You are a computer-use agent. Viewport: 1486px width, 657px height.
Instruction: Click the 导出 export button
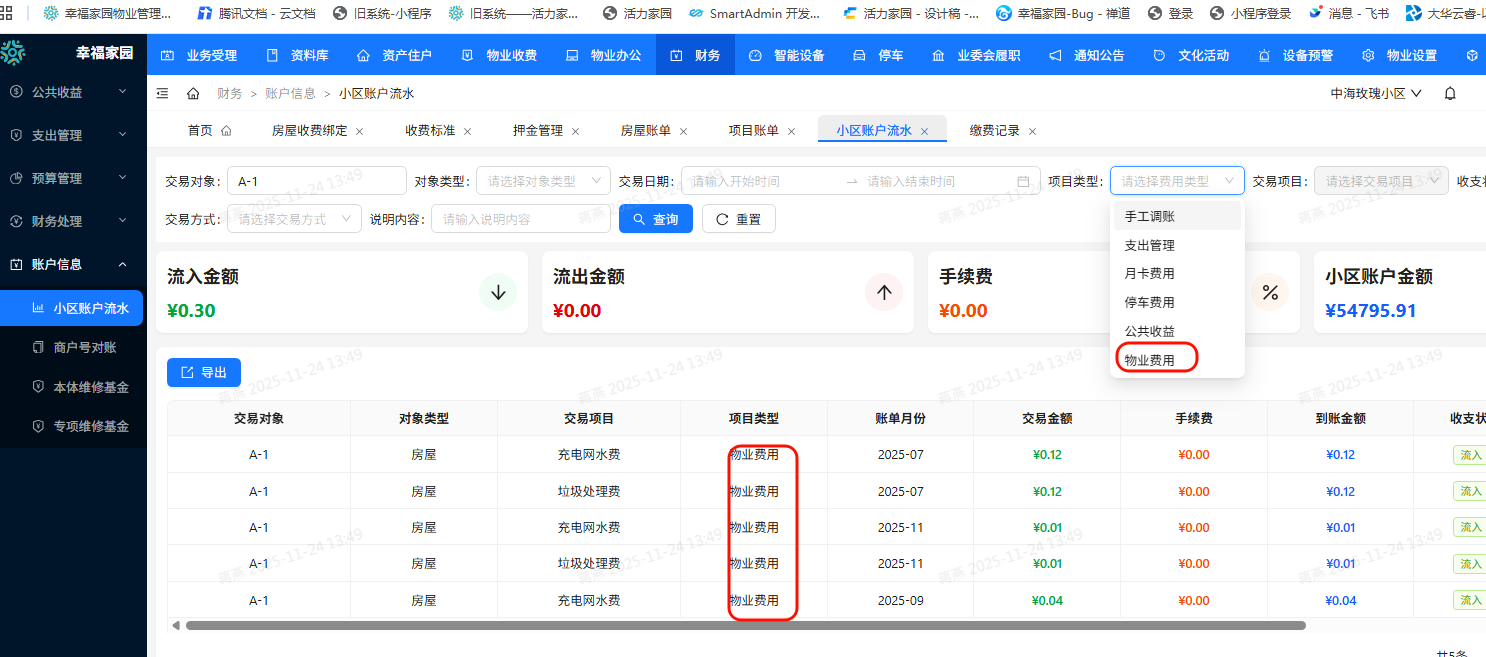click(204, 372)
